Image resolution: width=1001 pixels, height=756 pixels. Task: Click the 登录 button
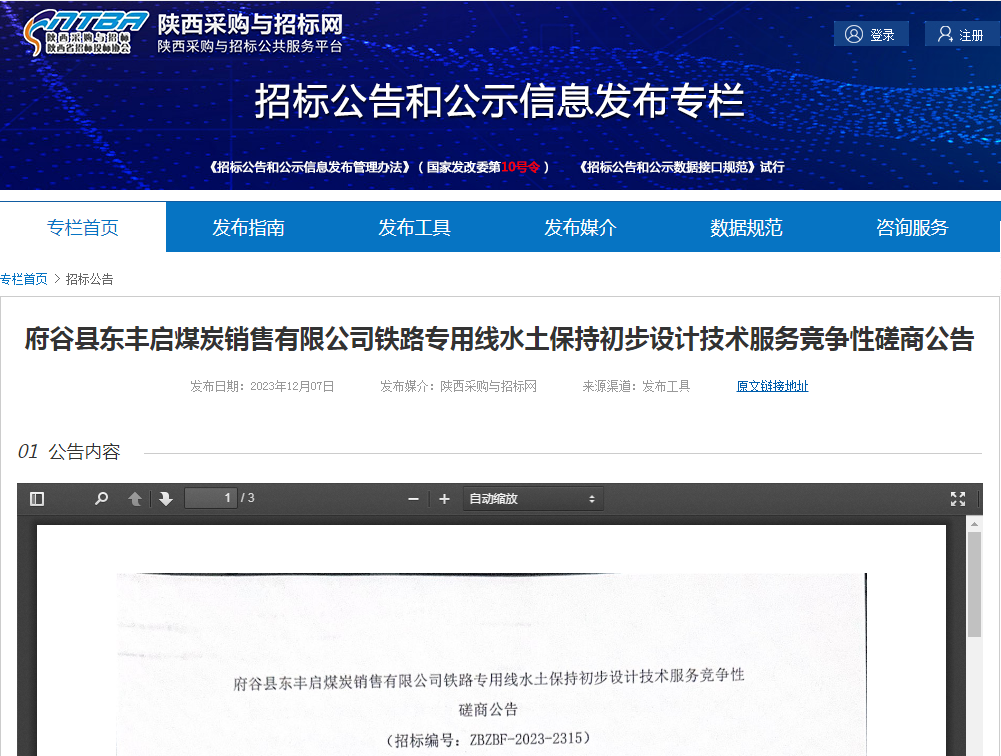coord(871,34)
